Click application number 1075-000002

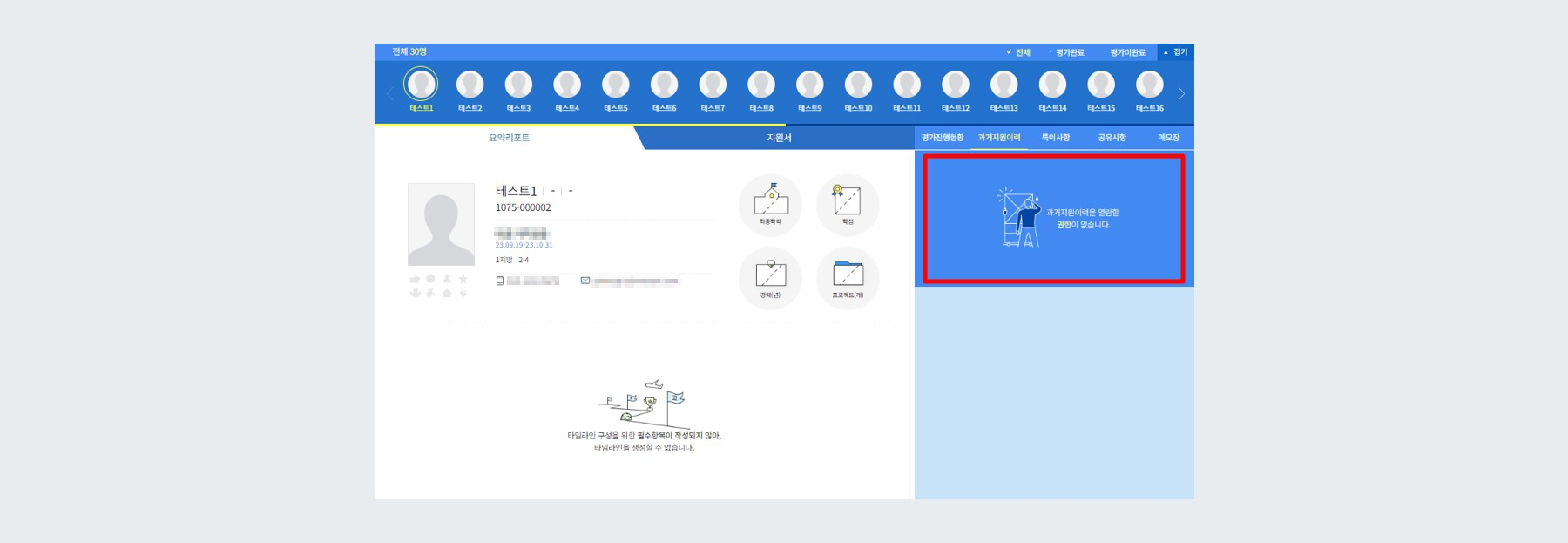[523, 207]
